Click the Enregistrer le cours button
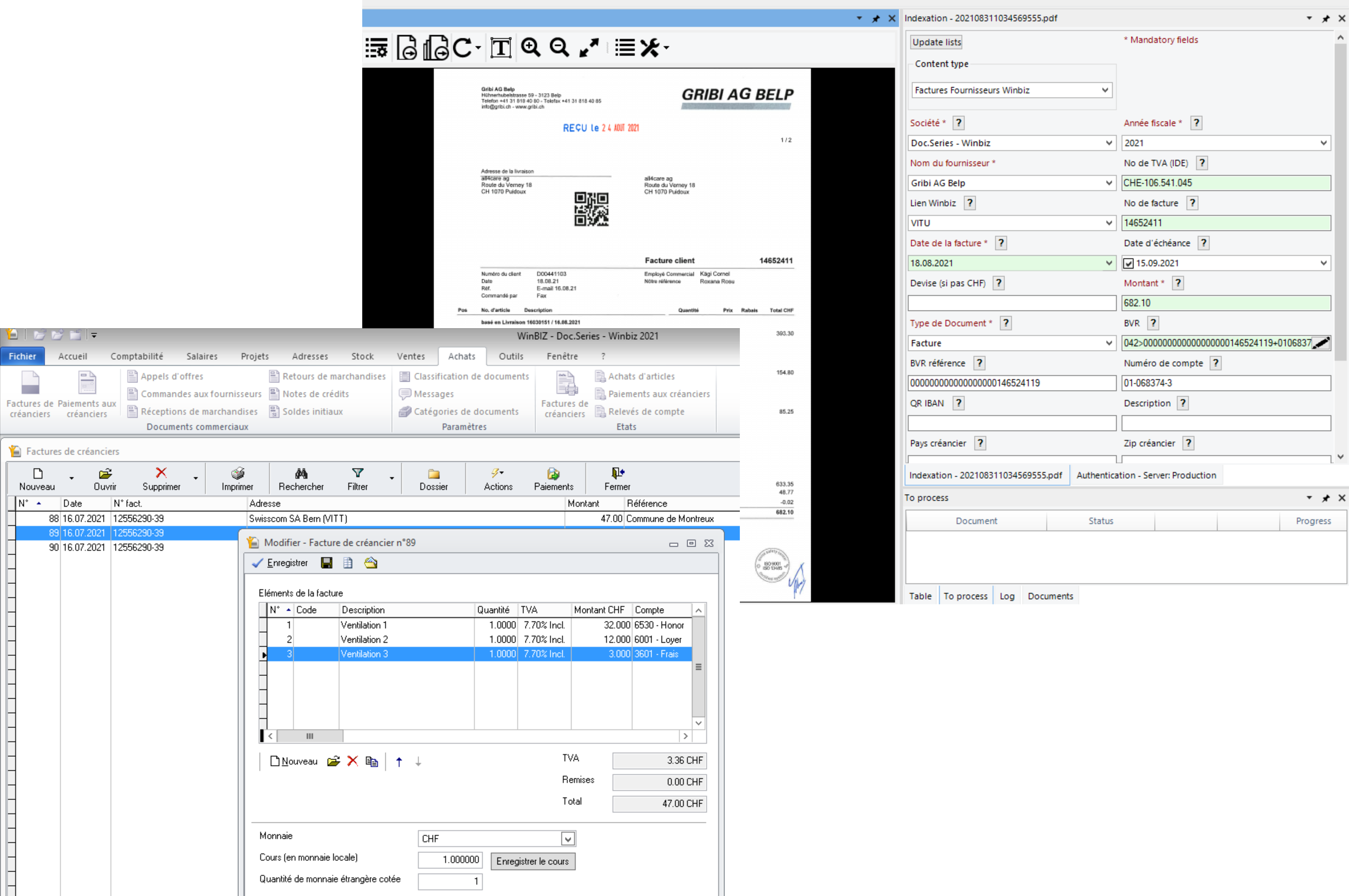The width and height of the screenshot is (1349, 896). (533, 861)
